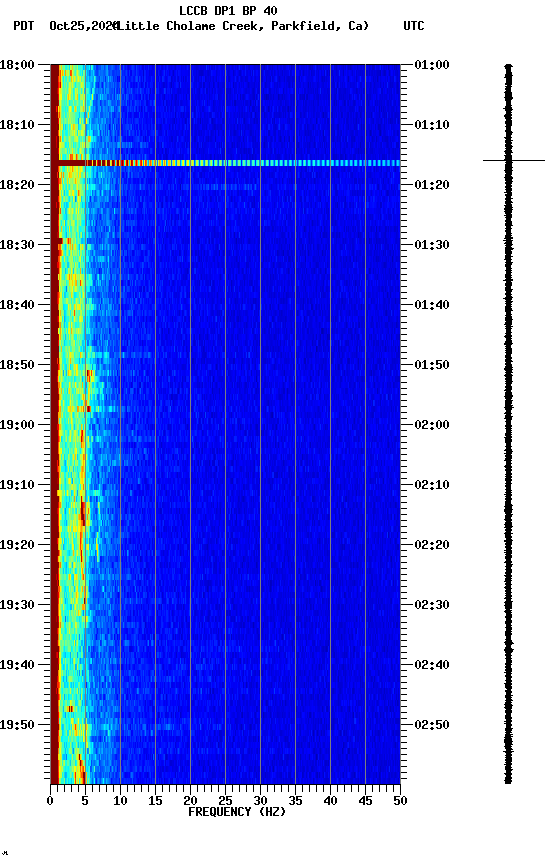Click the 'PDT' timezone label

point(24,26)
